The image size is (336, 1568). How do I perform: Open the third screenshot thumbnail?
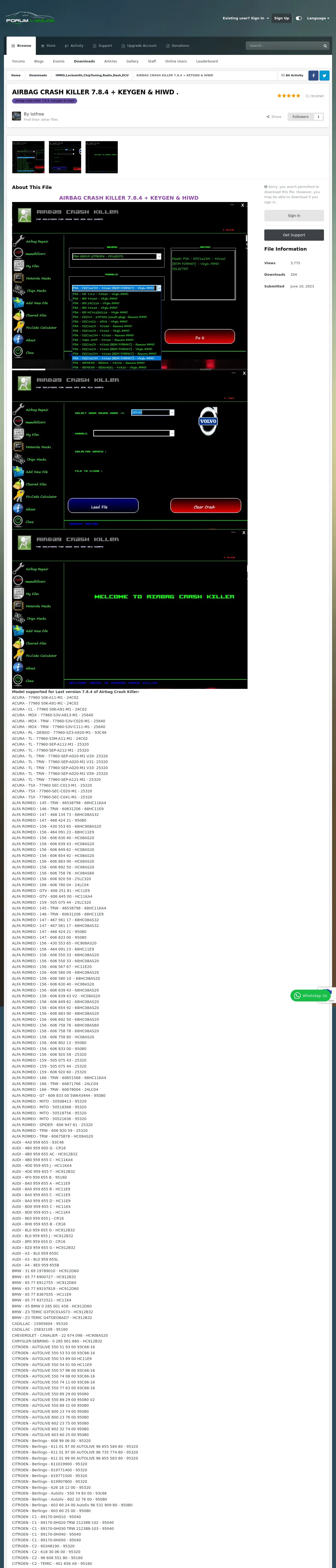pyautogui.click(x=101, y=157)
